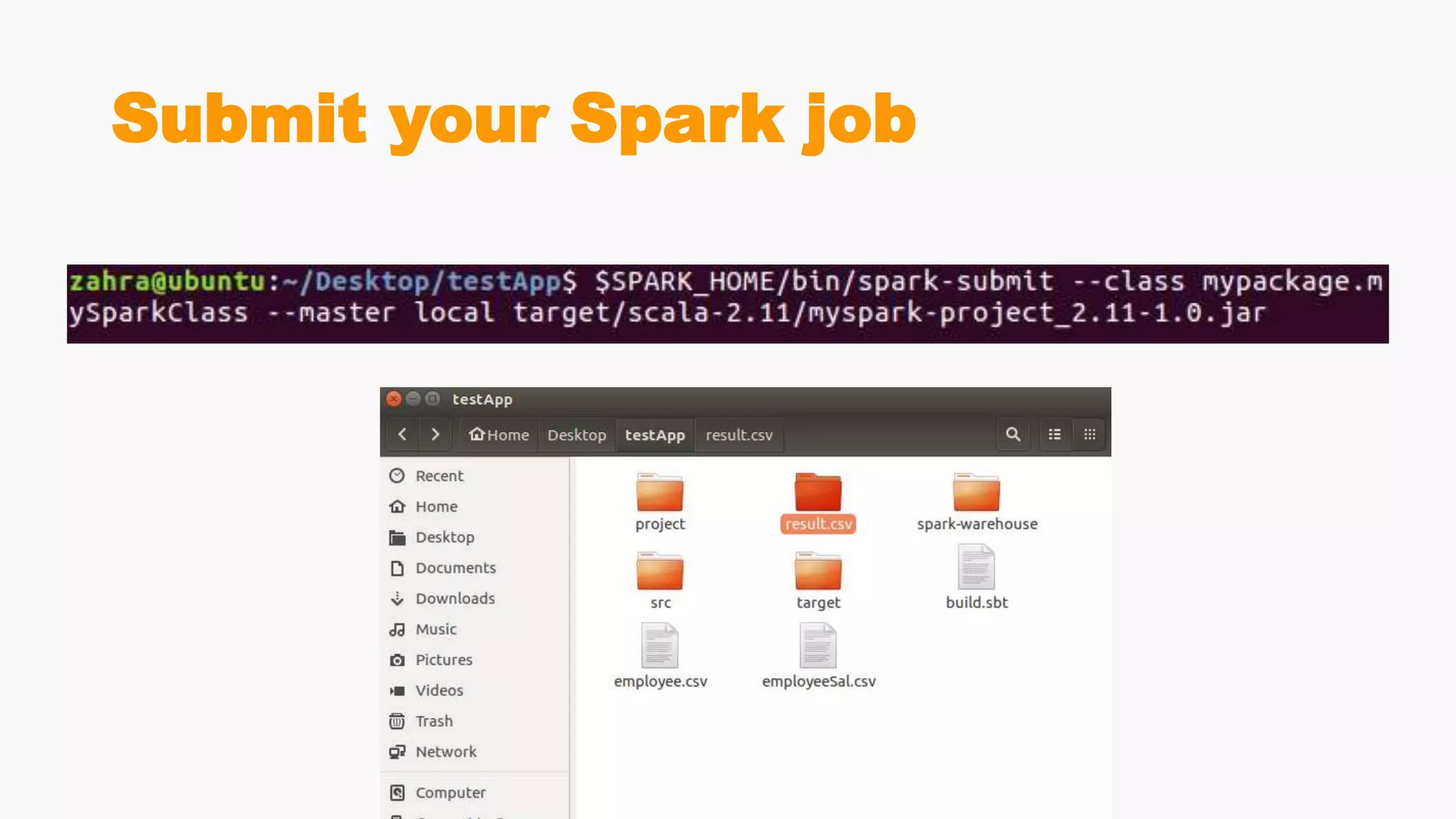Screen dimensions: 1456x819
Task: Open Downloads label in the sidebar
Action: pos(455,599)
